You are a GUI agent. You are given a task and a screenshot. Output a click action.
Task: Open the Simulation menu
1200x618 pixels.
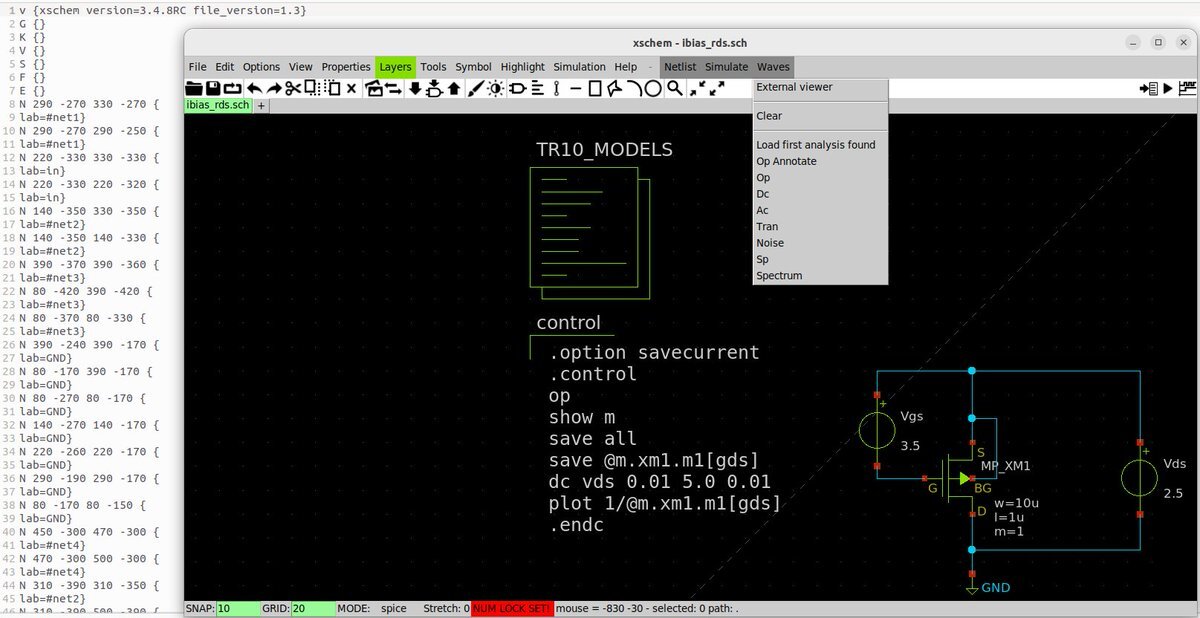[579, 67]
